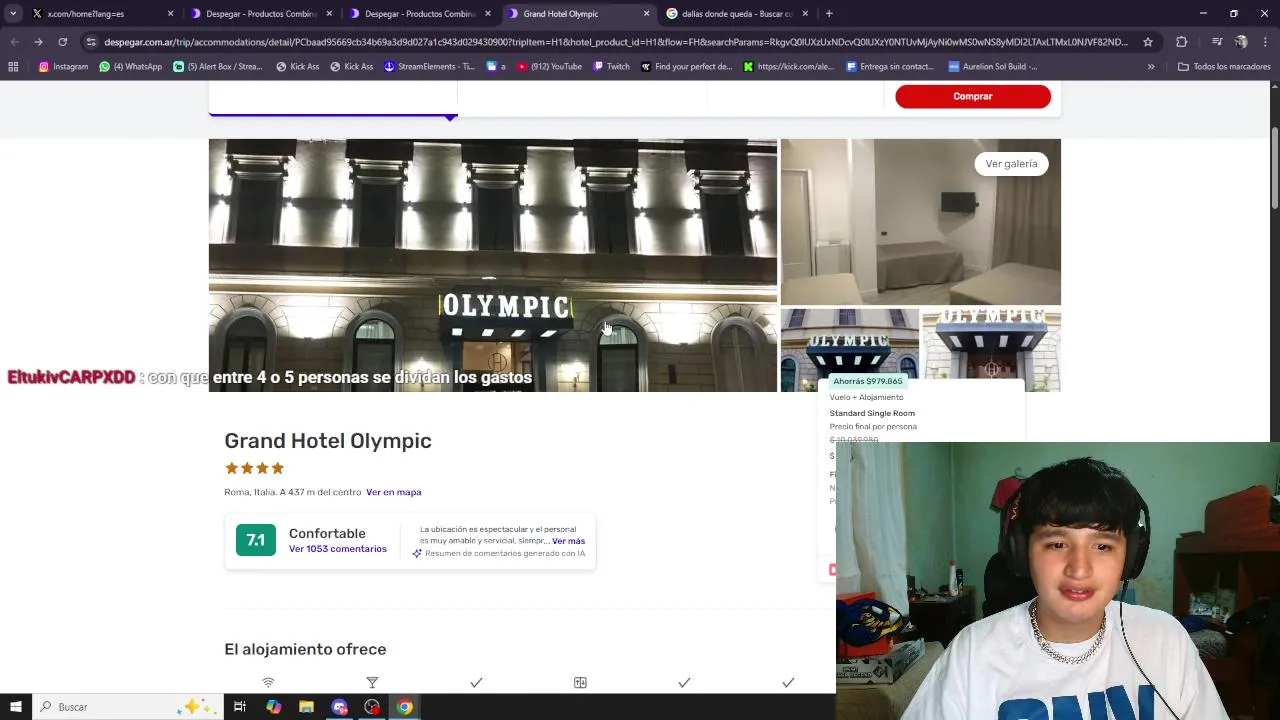Open the StreamElements bookmark
Screen dimensions: 1280x720
pyautogui.click(x=430, y=67)
